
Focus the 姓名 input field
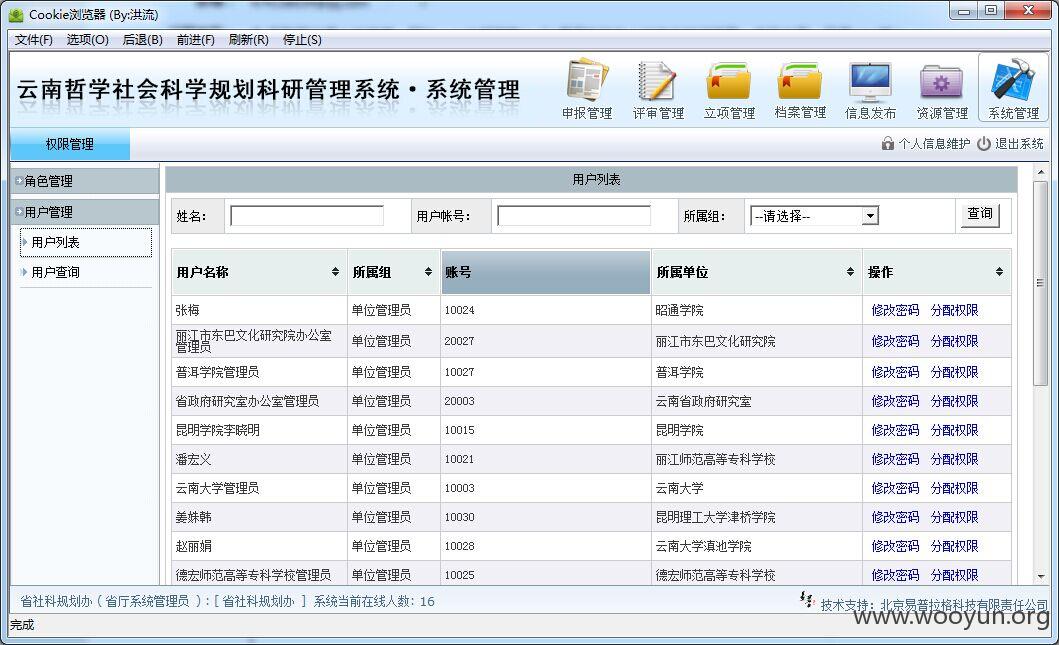(307, 216)
